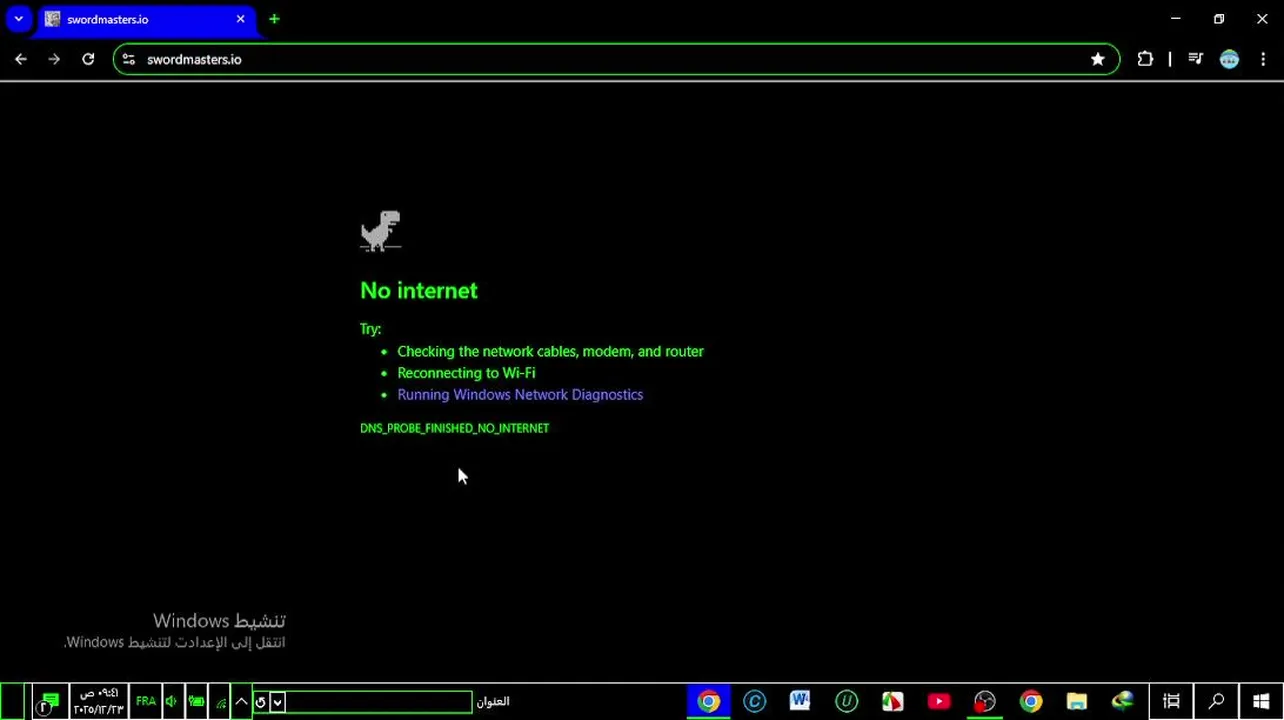Select 'Reconnecting to Wi-Fi' suggestion text
This screenshot has width=1284, height=720.
click(466, 373)
